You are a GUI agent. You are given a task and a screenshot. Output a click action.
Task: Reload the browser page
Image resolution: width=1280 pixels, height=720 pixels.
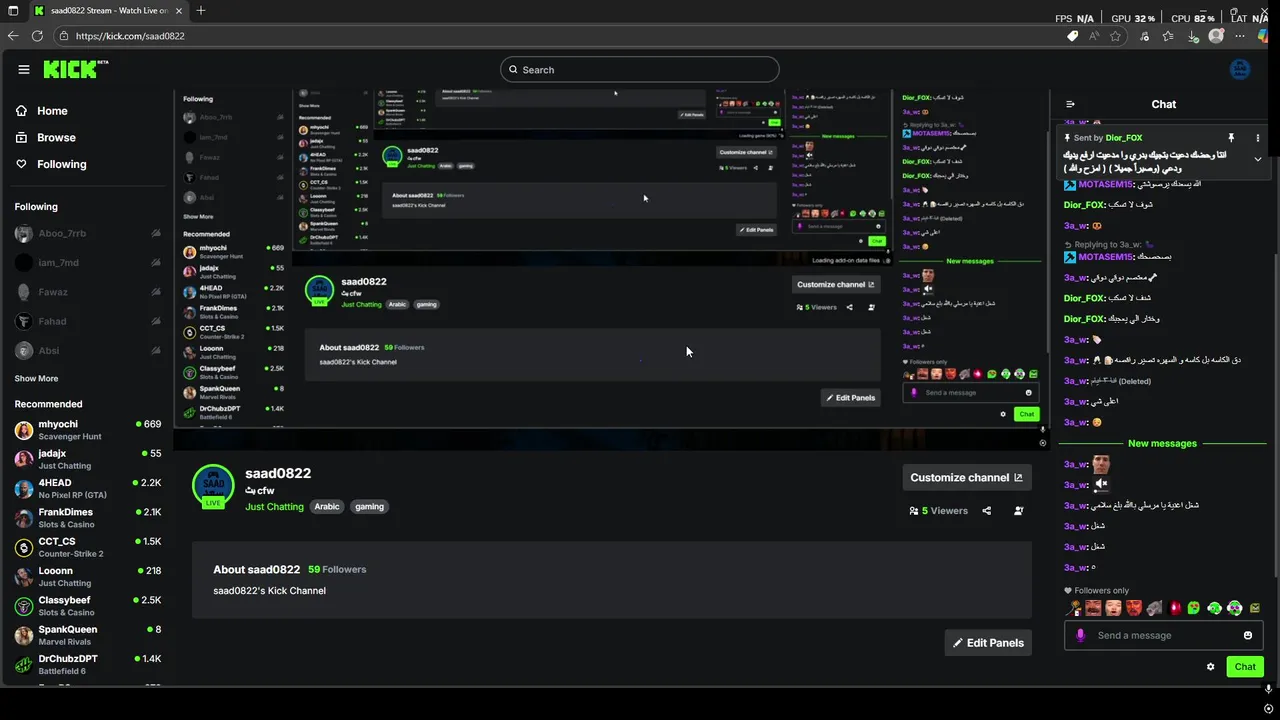[x=37, y=36]
